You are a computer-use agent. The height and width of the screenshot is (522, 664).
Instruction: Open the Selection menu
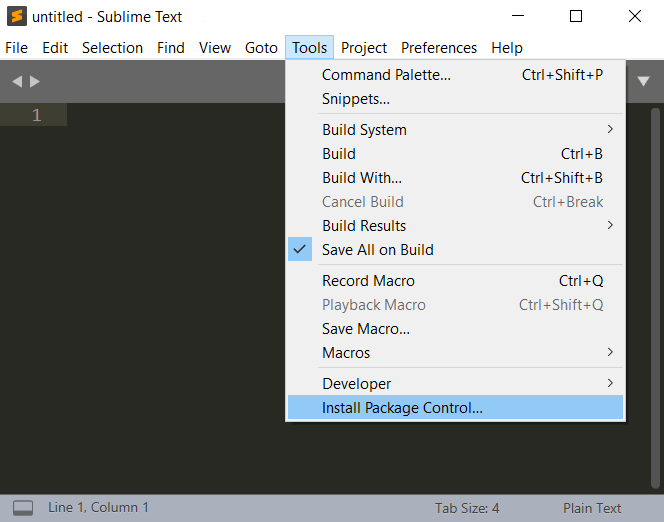coord(112,48)
